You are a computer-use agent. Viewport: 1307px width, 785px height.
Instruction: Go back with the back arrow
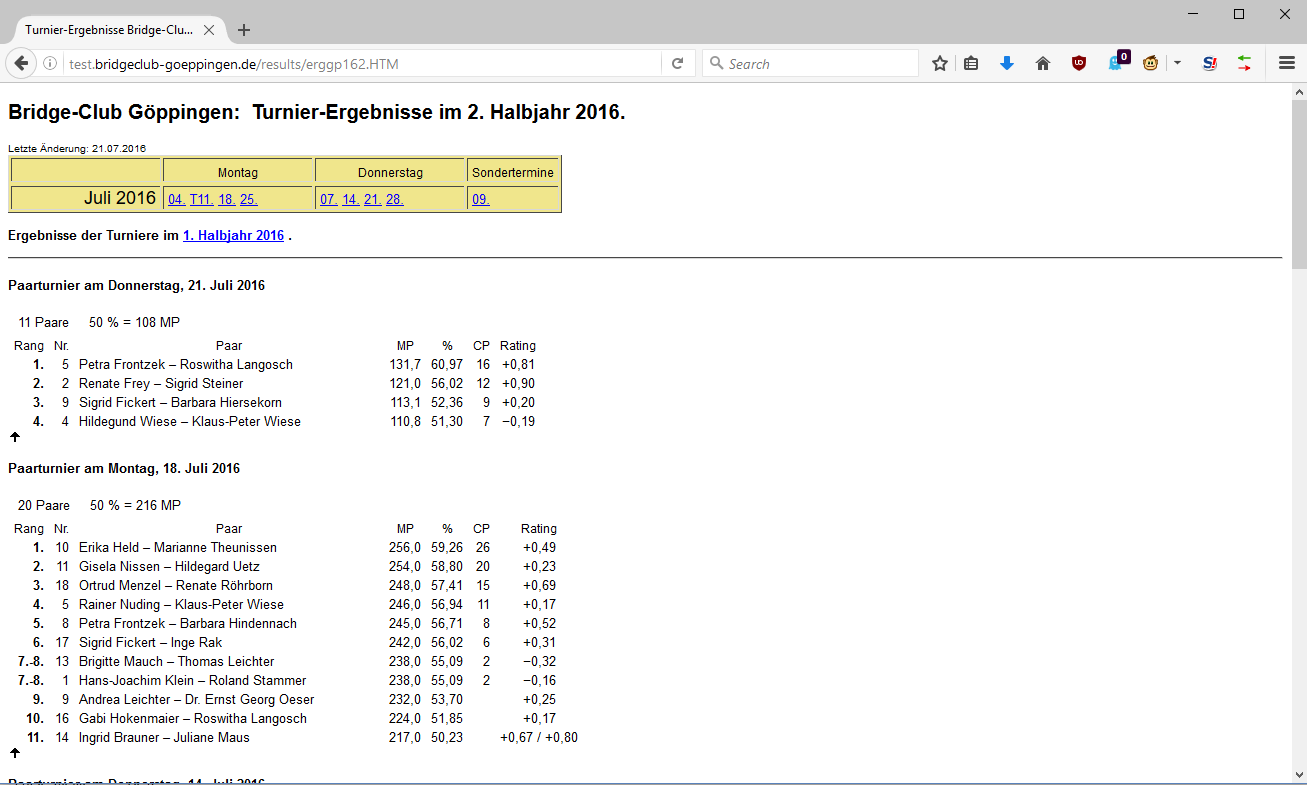(21, 63)
